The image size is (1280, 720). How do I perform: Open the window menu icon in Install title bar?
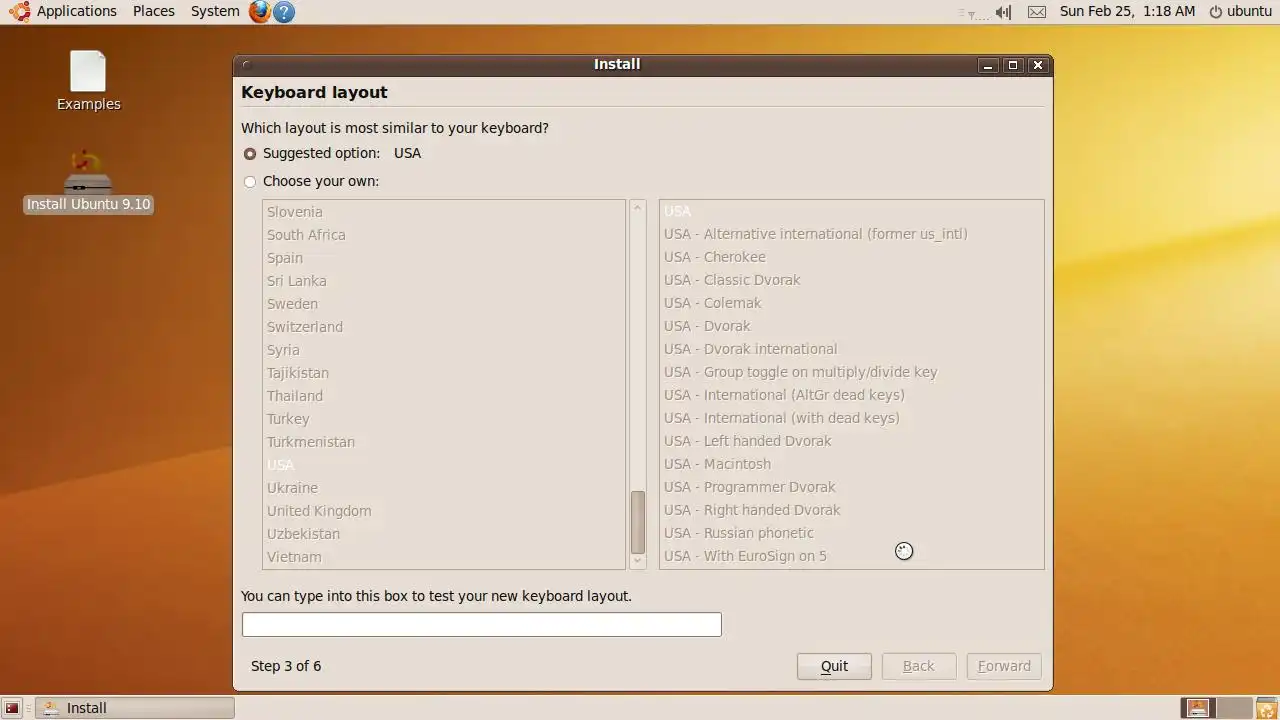coord(246,65)
